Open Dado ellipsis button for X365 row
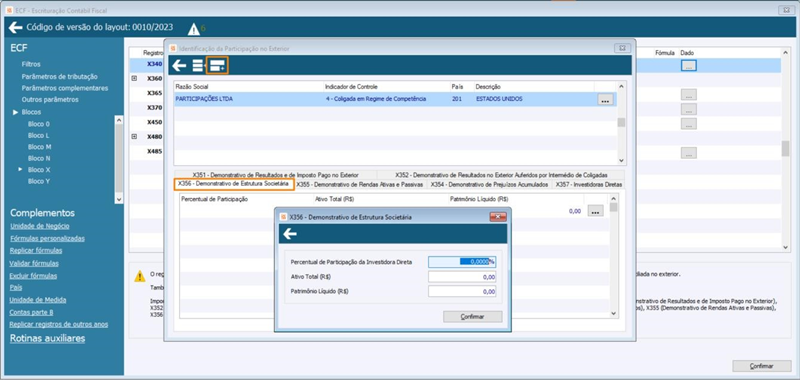800x380 pixels. click(688, 94)
